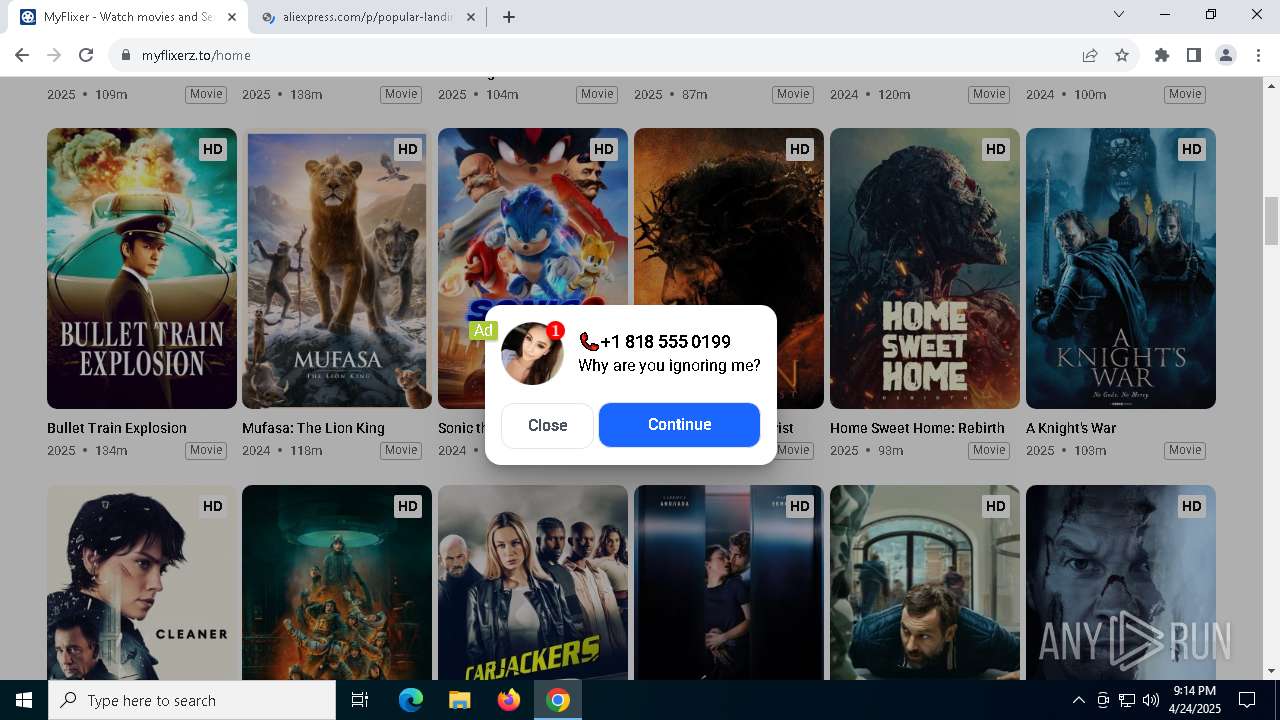This screenshot has height=720, width=1280.
Task: Toggle Chrome side panel icon
Action: pos(1193,55)
